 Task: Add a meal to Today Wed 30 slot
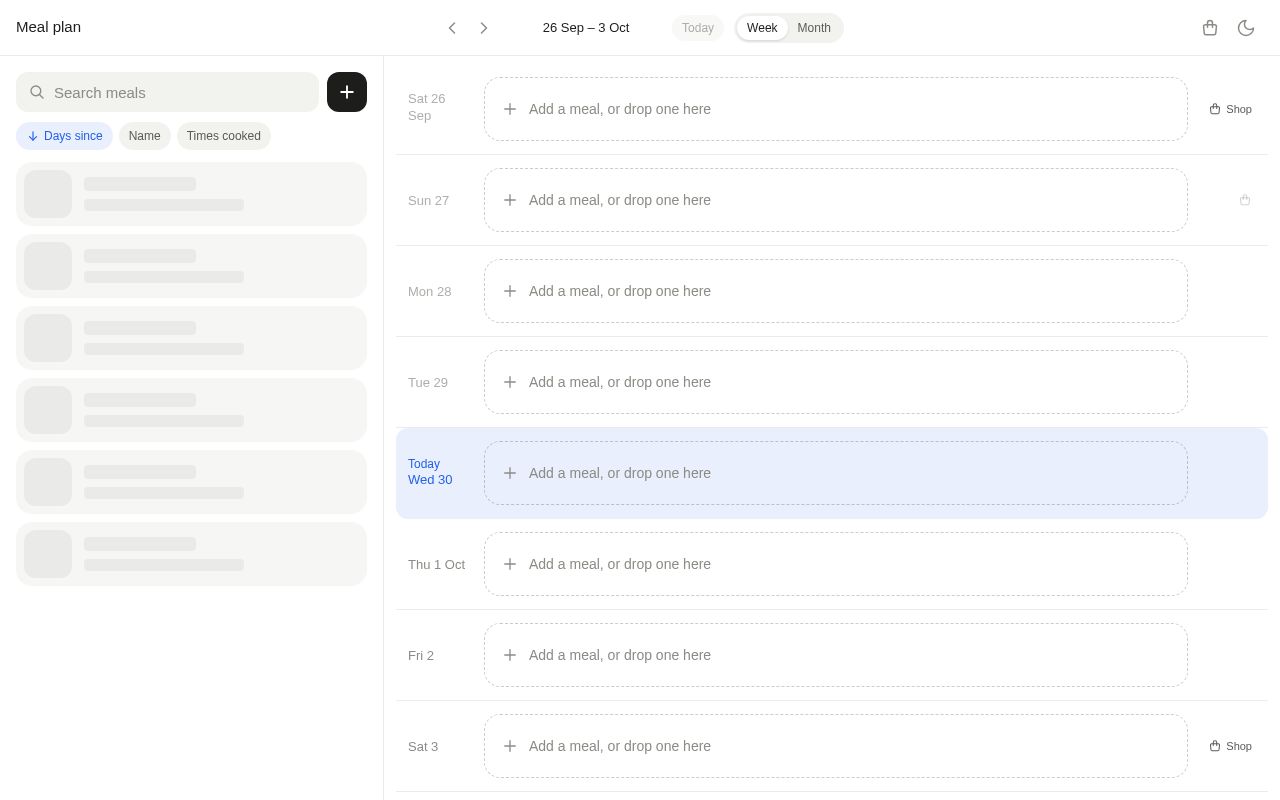[x=836, y=473]
